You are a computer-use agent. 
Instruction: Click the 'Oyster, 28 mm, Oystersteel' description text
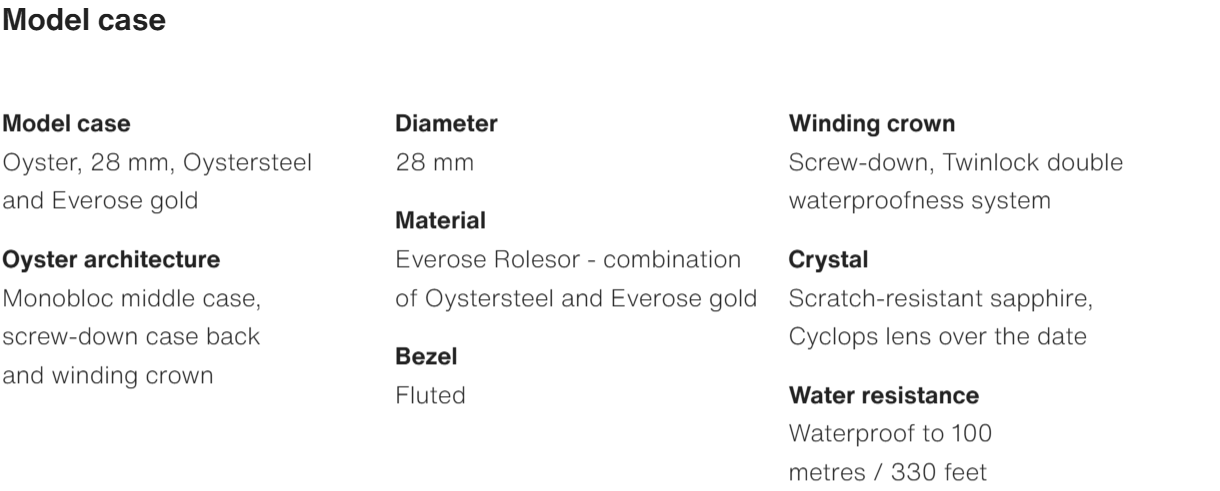click(158, 162)
